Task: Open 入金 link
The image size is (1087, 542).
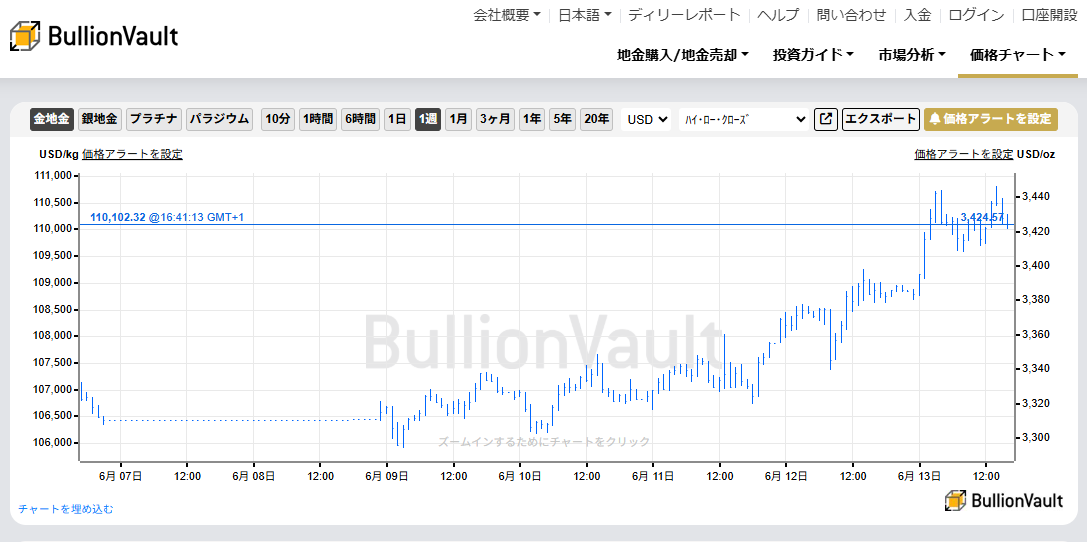Action: pos(918,15)
